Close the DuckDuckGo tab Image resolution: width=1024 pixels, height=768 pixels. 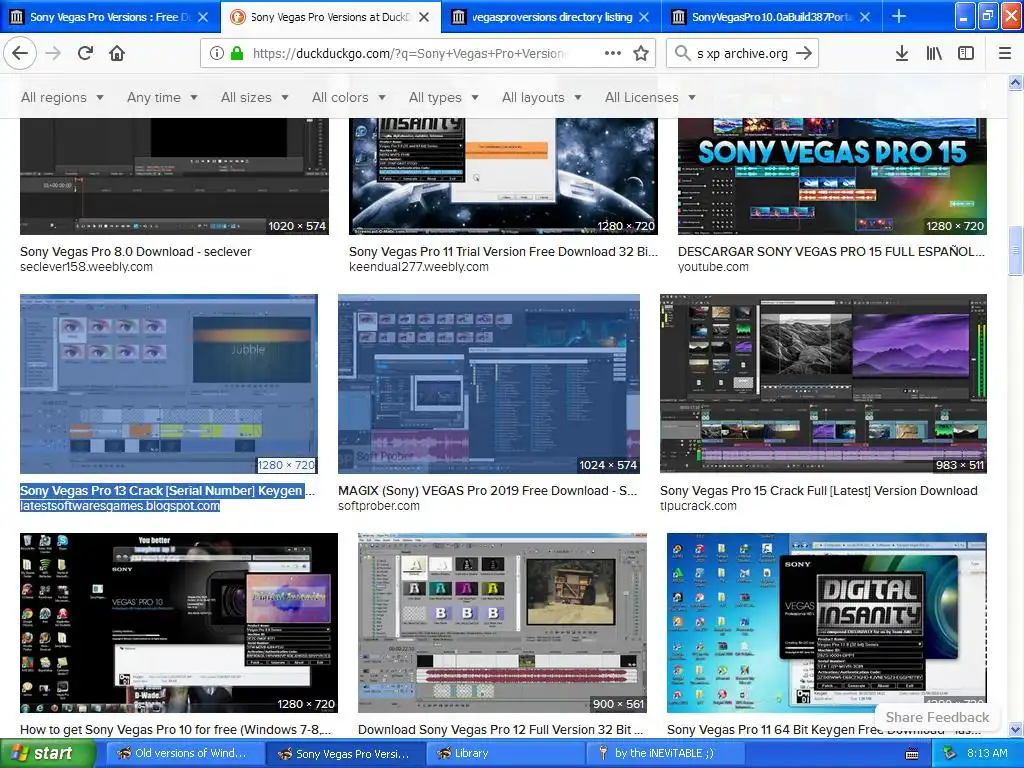point(424,17)
